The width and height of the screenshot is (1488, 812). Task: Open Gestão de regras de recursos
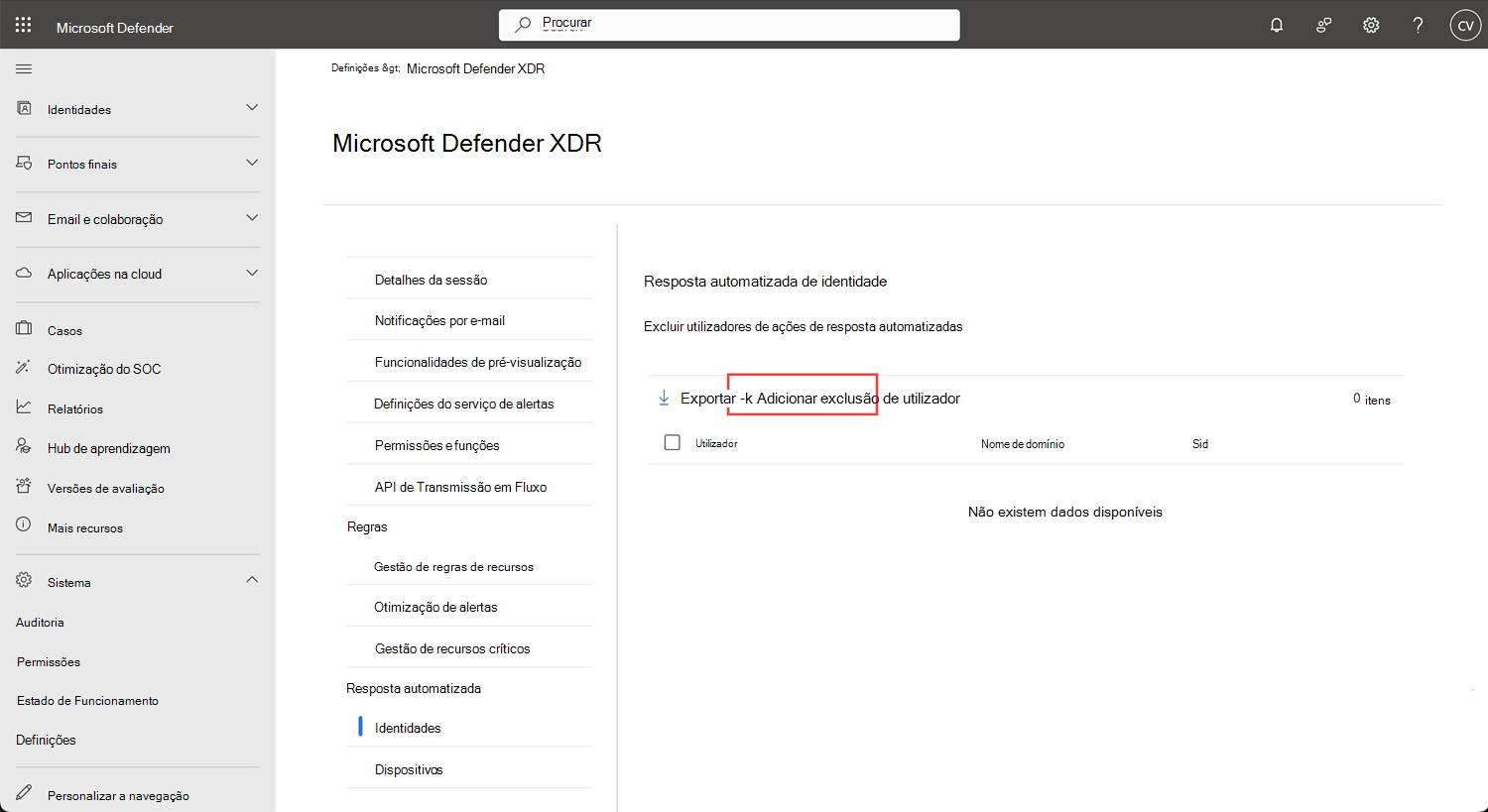(453, 567)
